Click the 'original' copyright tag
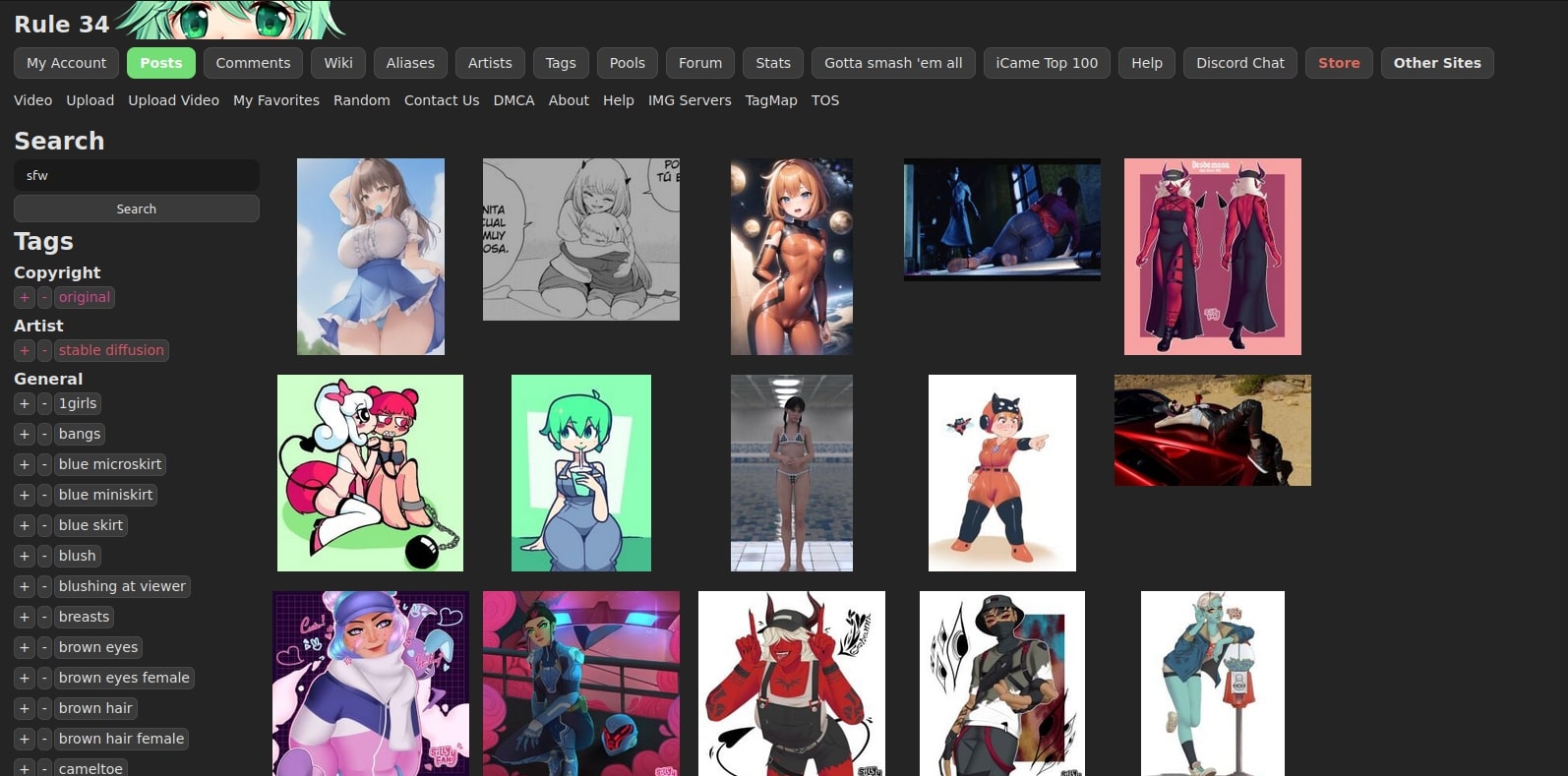 pyautogui.click(x=85, y=297)
